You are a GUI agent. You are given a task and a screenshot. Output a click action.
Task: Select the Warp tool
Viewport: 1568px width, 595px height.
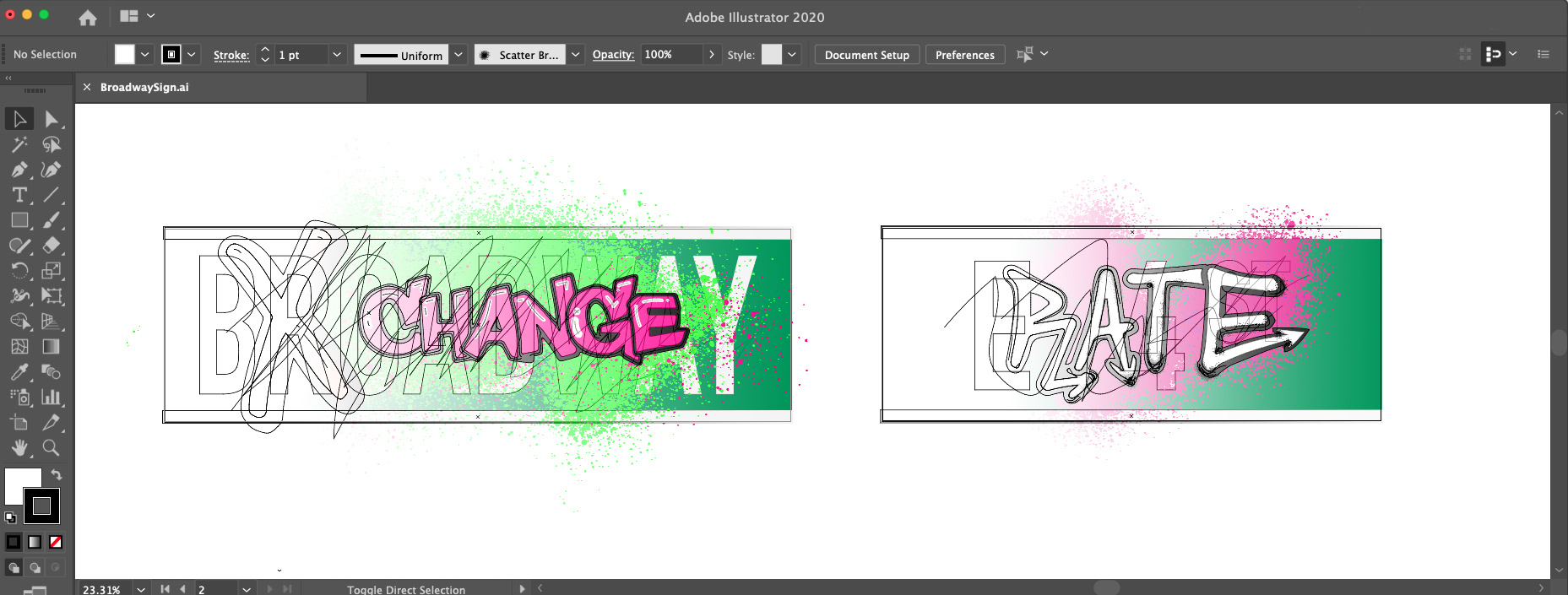[19, 296]
